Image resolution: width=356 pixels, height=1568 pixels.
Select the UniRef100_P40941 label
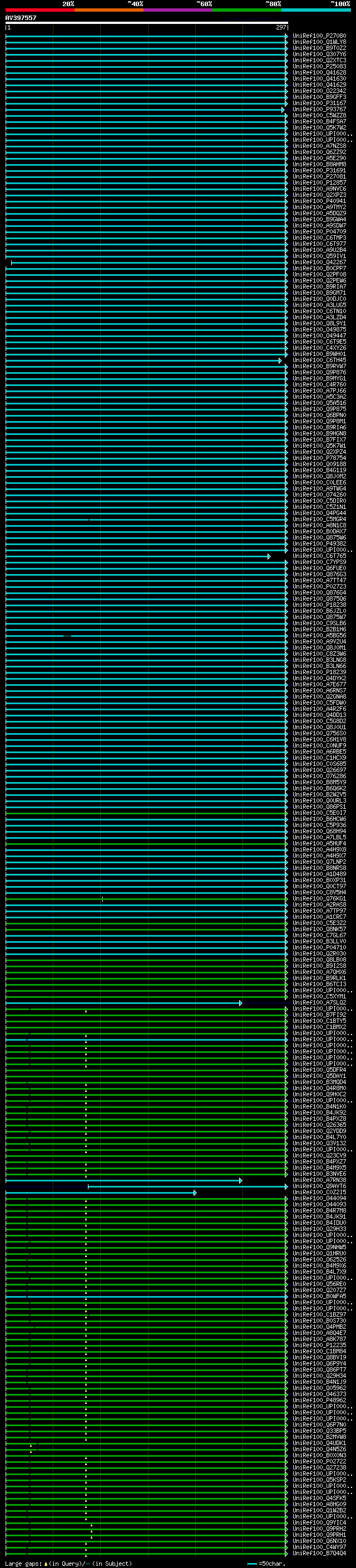click(x=319, y=201)
